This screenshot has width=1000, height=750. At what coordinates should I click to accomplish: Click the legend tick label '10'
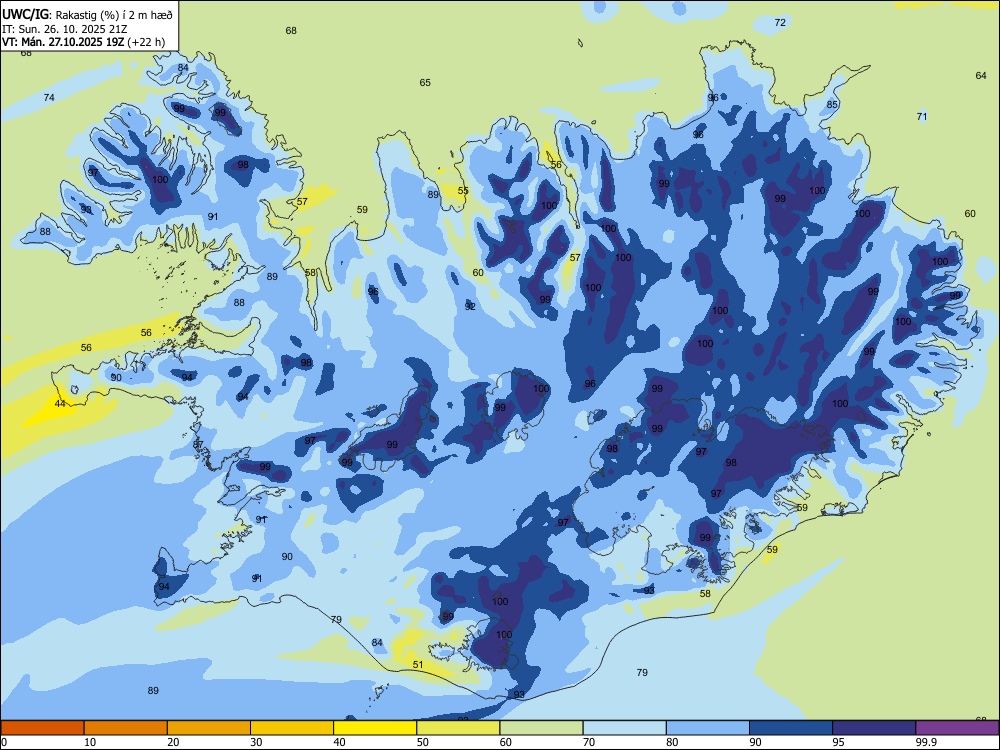(x=90, y=742)
